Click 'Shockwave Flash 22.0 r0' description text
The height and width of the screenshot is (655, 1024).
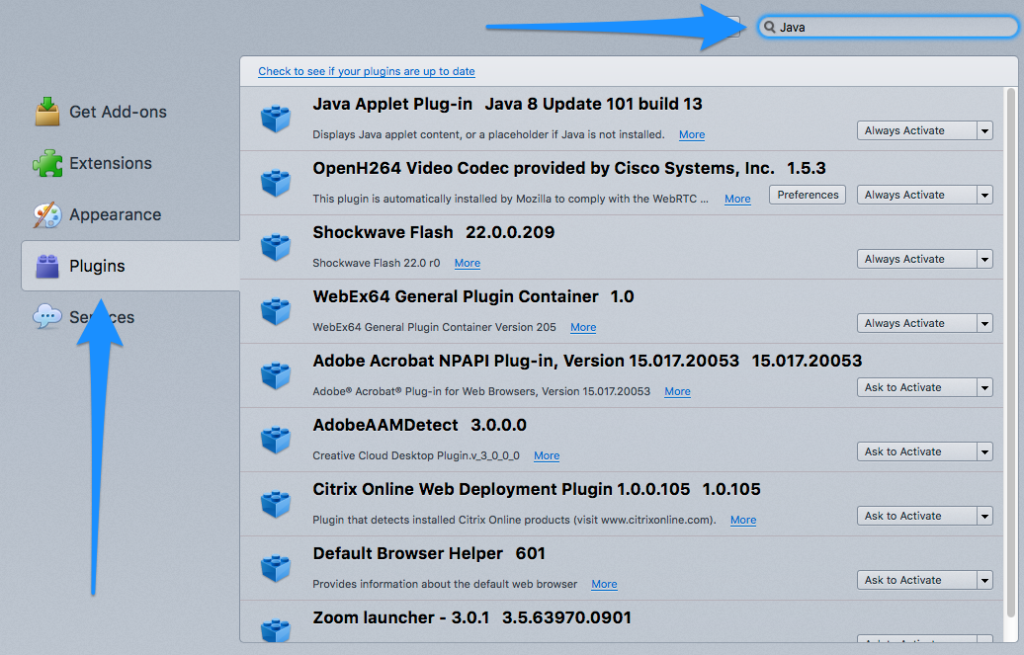376,263
